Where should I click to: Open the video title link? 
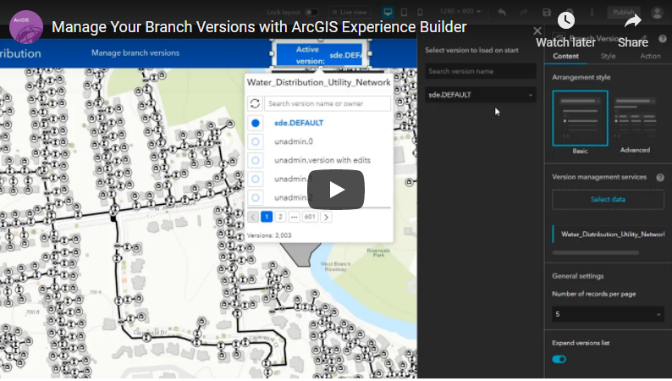259,27
